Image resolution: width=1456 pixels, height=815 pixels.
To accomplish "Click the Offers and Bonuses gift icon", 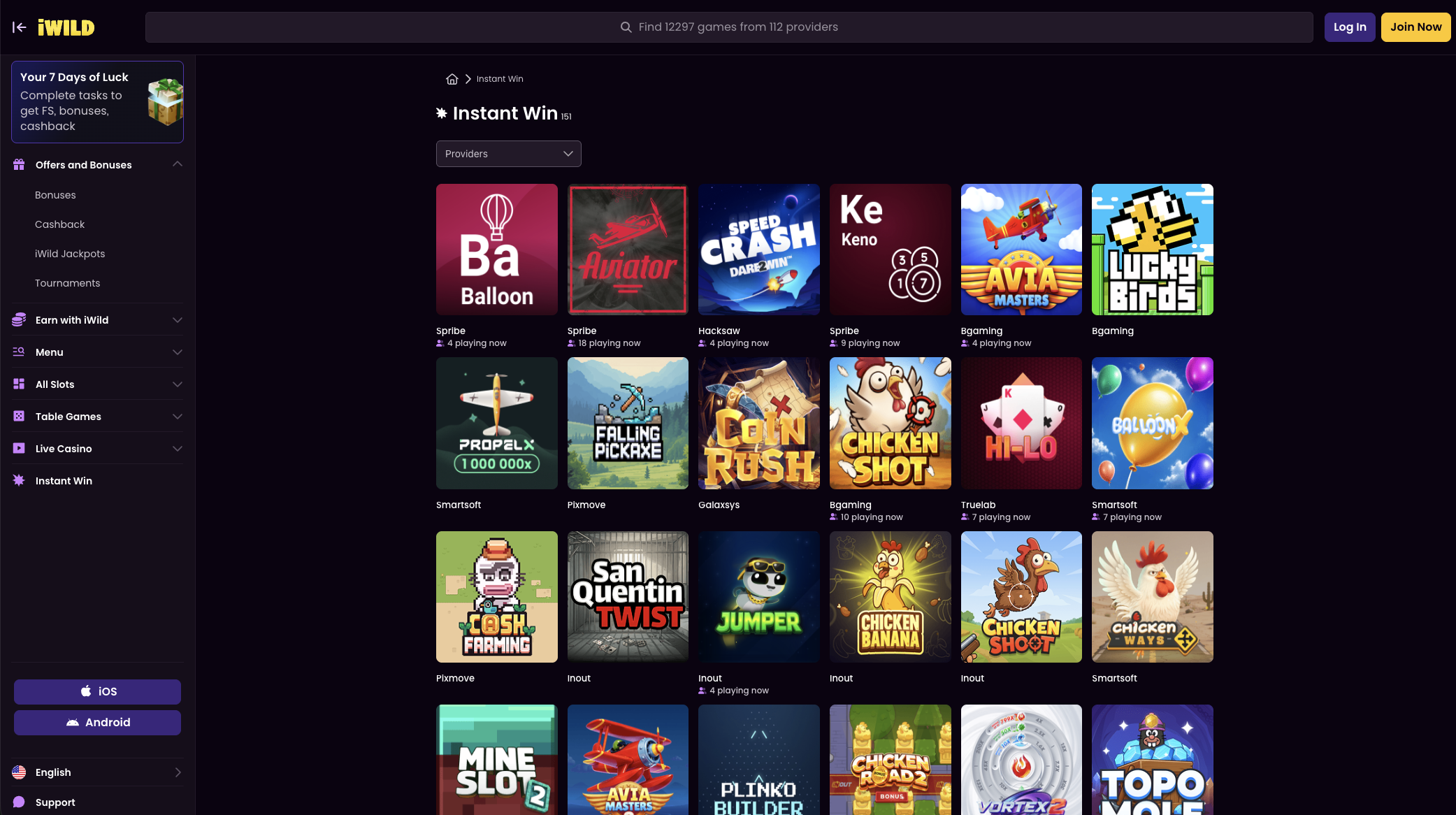I will click(19, 165).
